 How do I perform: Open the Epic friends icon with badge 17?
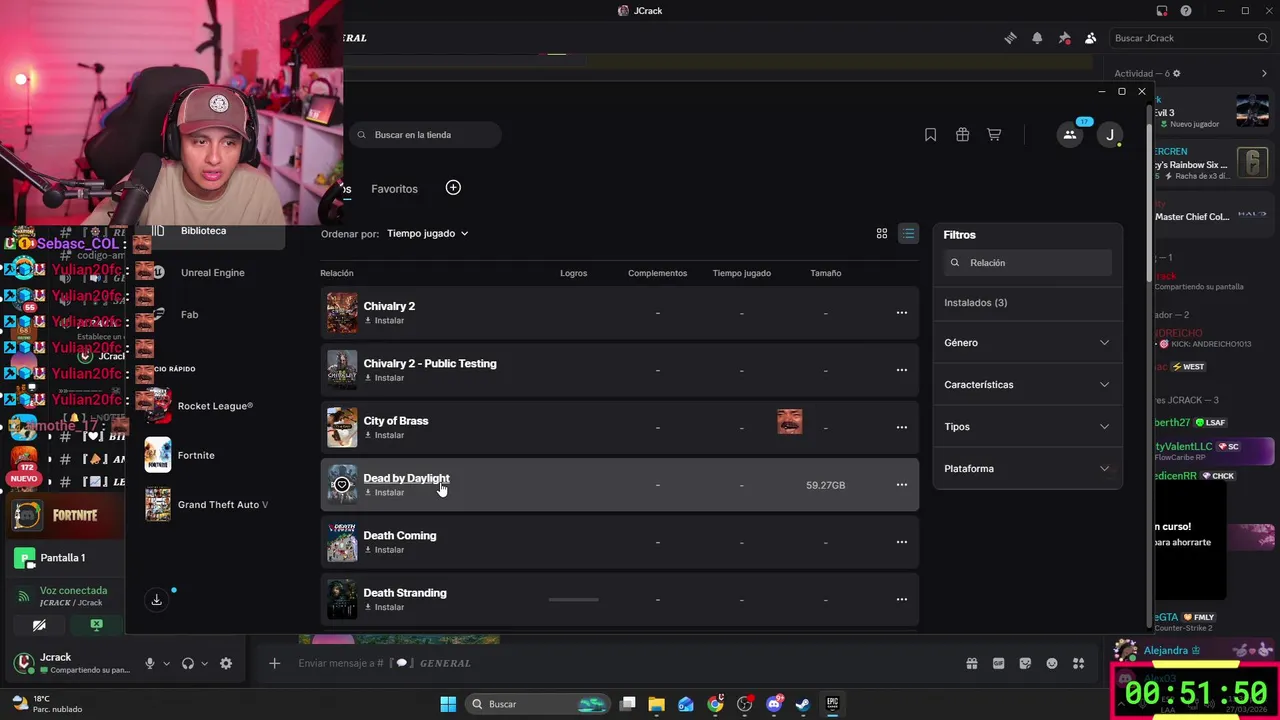click(1070, 135)
